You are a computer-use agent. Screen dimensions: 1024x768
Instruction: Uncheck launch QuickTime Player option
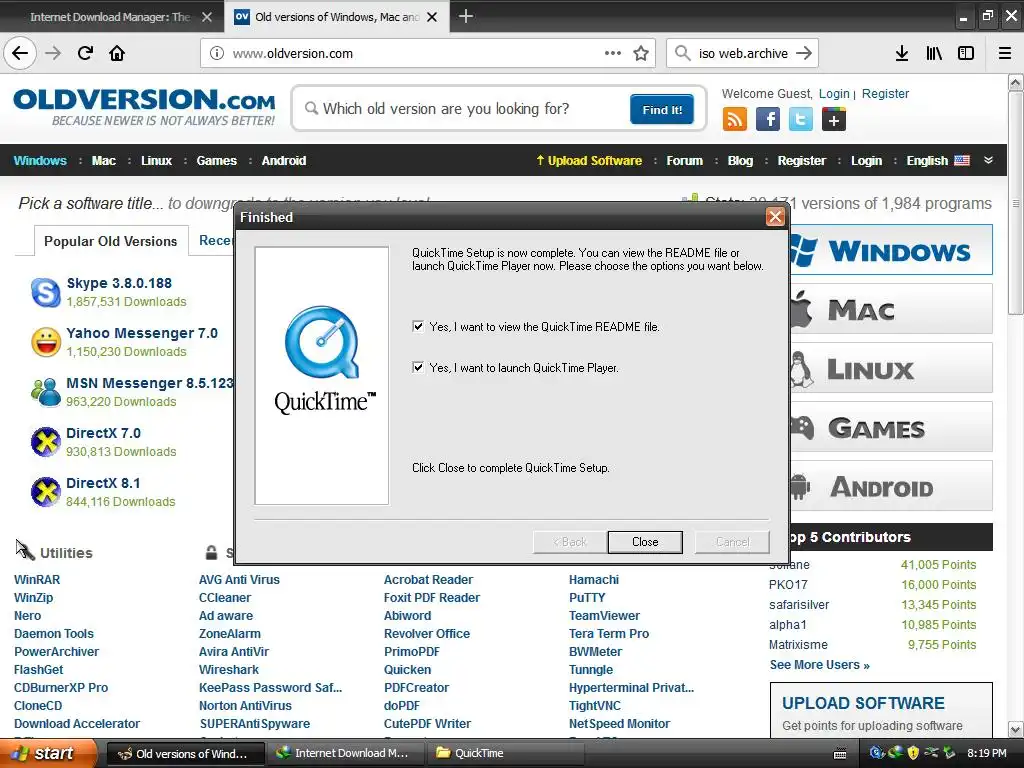point(418,367)
